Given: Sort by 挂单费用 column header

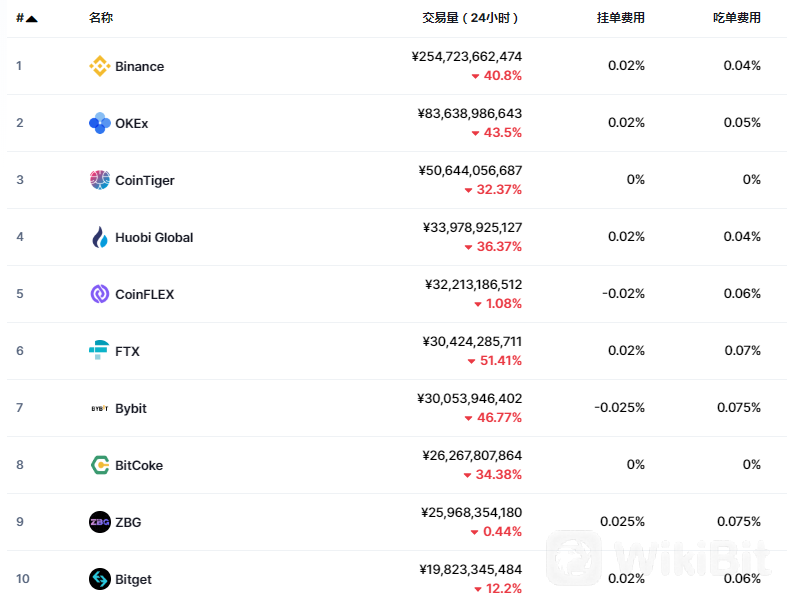Looking at the screenshot, I should (620, 18).
